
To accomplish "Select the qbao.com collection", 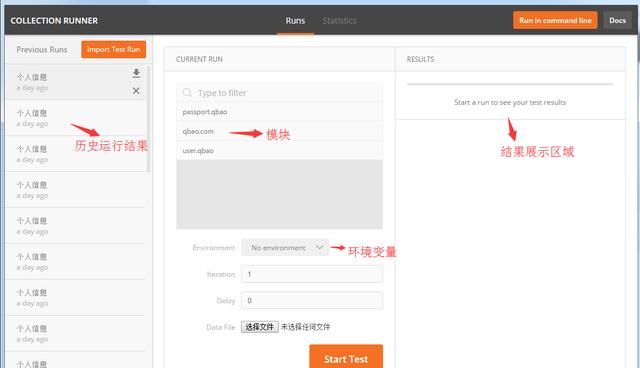I will tap(280, 131).
